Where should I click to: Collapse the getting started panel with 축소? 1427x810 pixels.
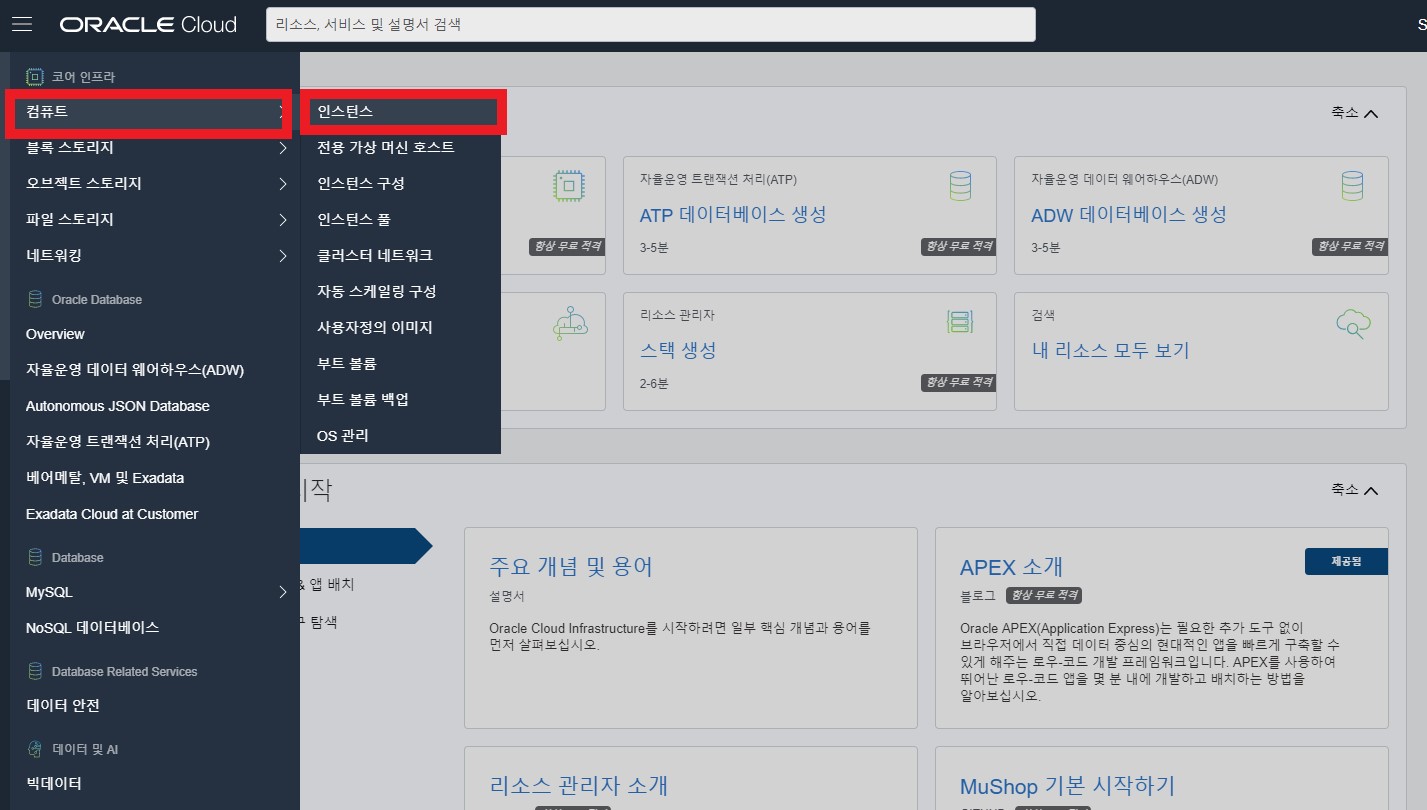[1354, 490]
